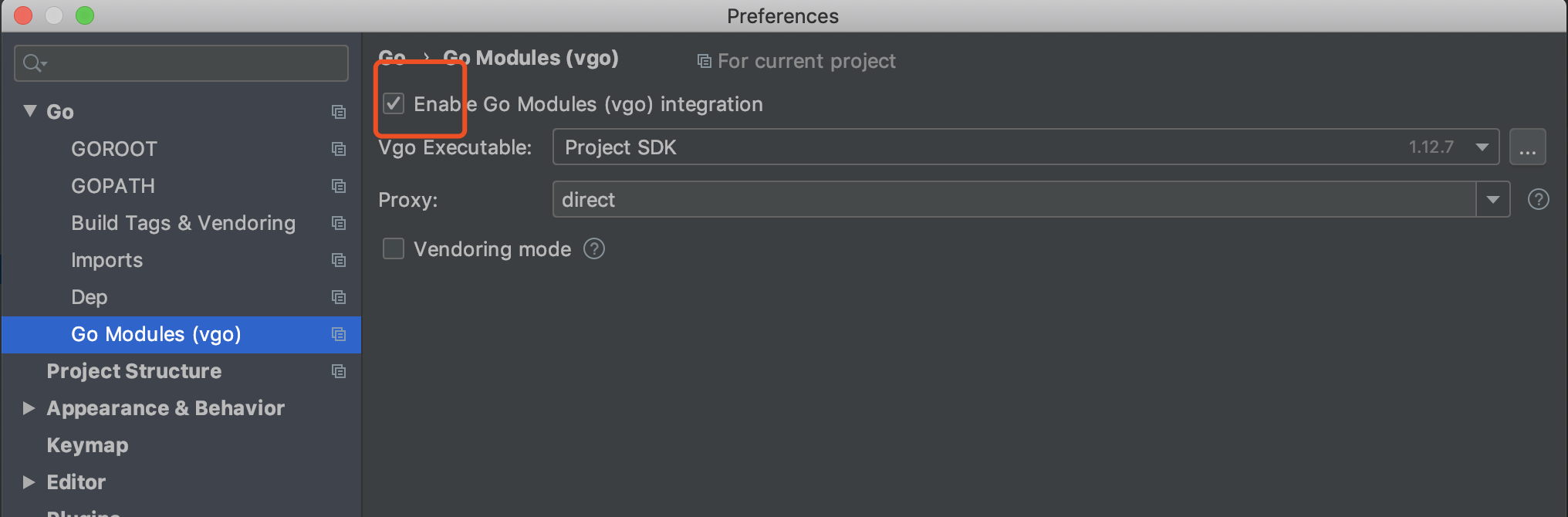The height and width of the screenshot is (517, 1568).
Task: Enable the Vendoring mode checkbox
Action: pos(394,249)
